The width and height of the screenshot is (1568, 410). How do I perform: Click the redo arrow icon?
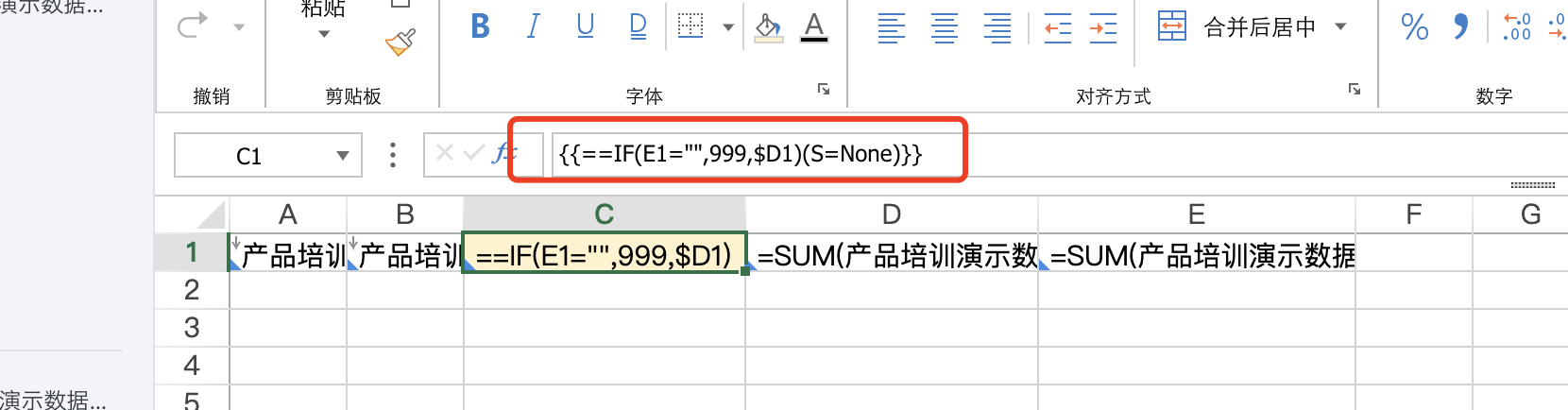click(193, 26)
